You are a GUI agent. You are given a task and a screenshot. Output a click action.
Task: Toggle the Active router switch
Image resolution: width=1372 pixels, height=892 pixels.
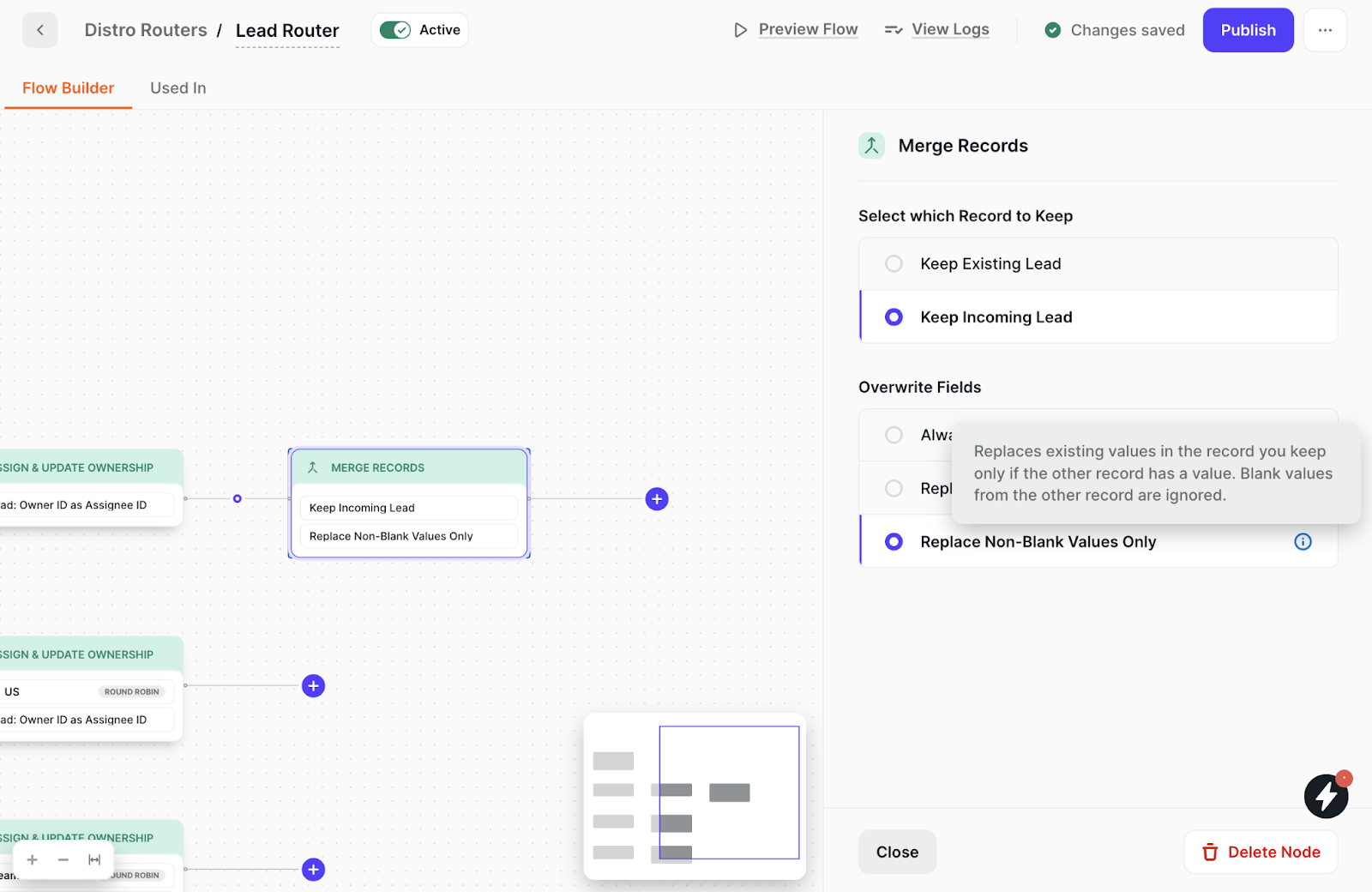coord(395,30)
